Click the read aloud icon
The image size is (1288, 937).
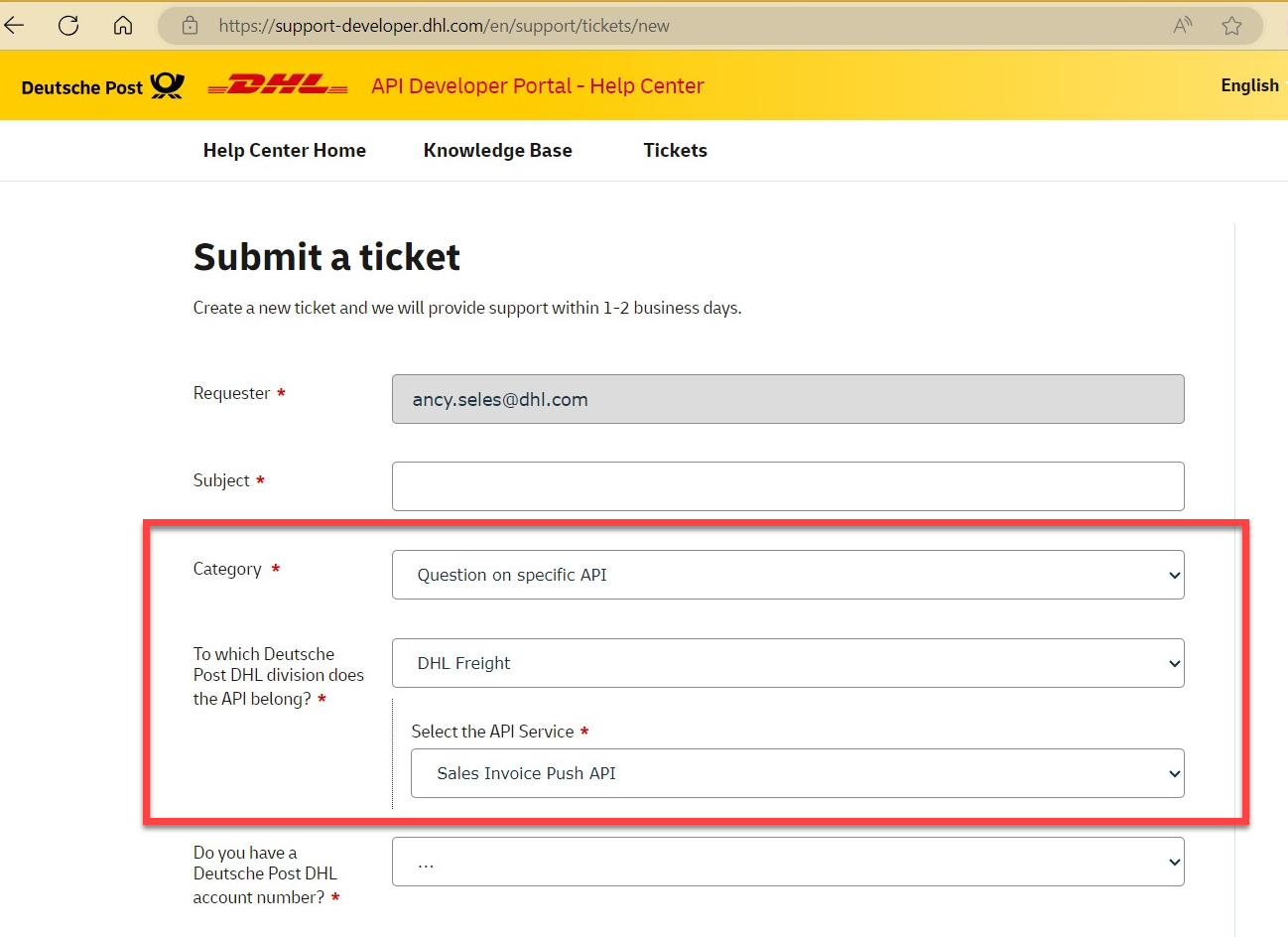click(x=1182, y=26)
